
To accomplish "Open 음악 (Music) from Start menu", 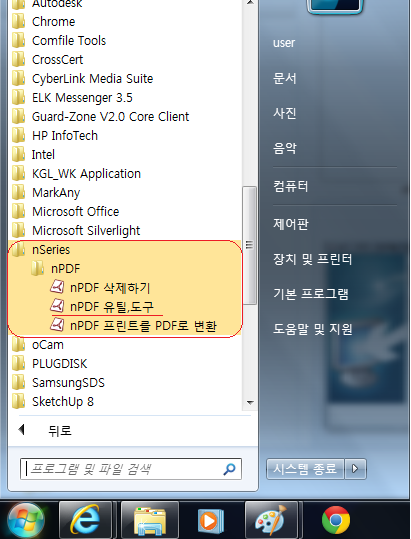I will coord(285,148).
